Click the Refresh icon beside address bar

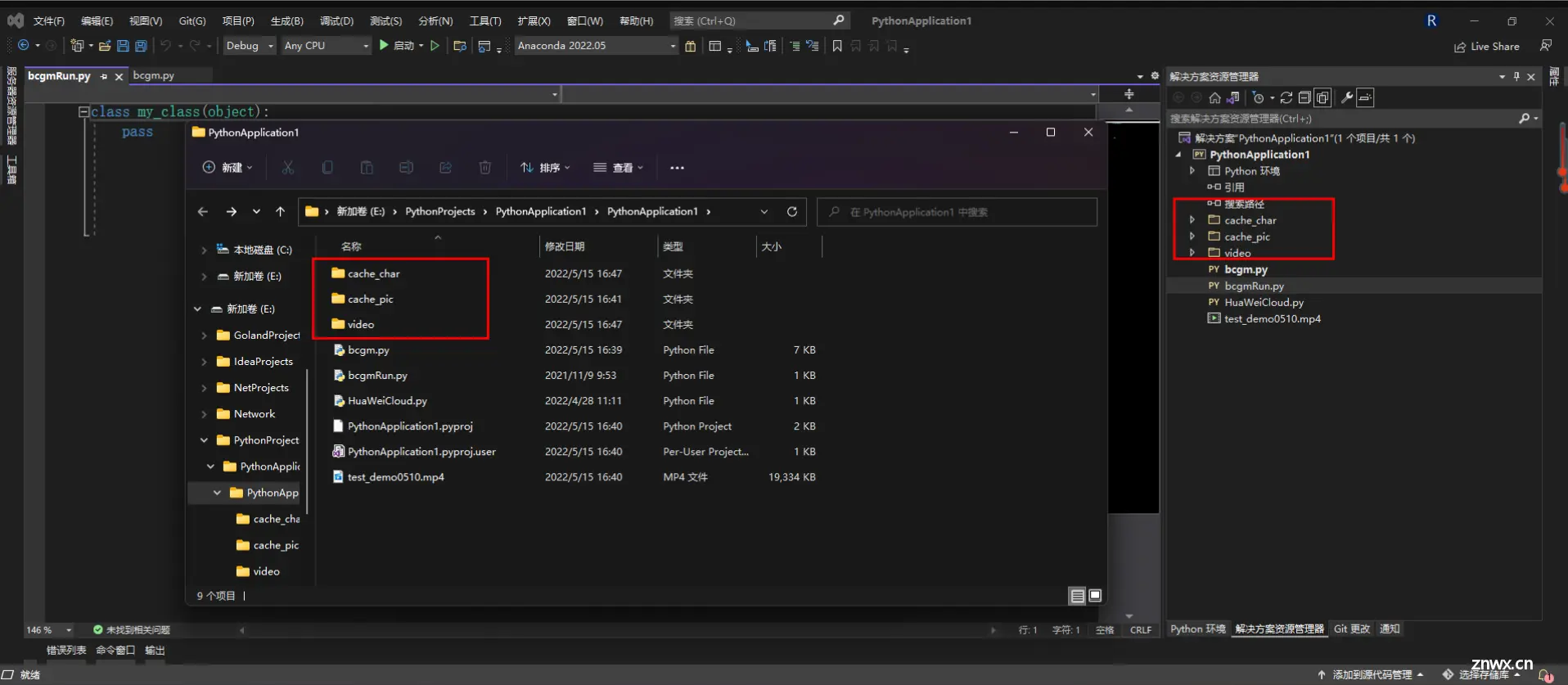792,211
